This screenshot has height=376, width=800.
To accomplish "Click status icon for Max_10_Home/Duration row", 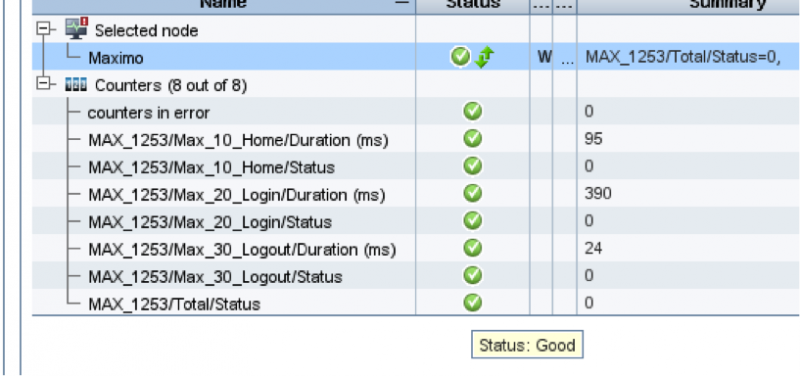I will [x=472, y=139].
